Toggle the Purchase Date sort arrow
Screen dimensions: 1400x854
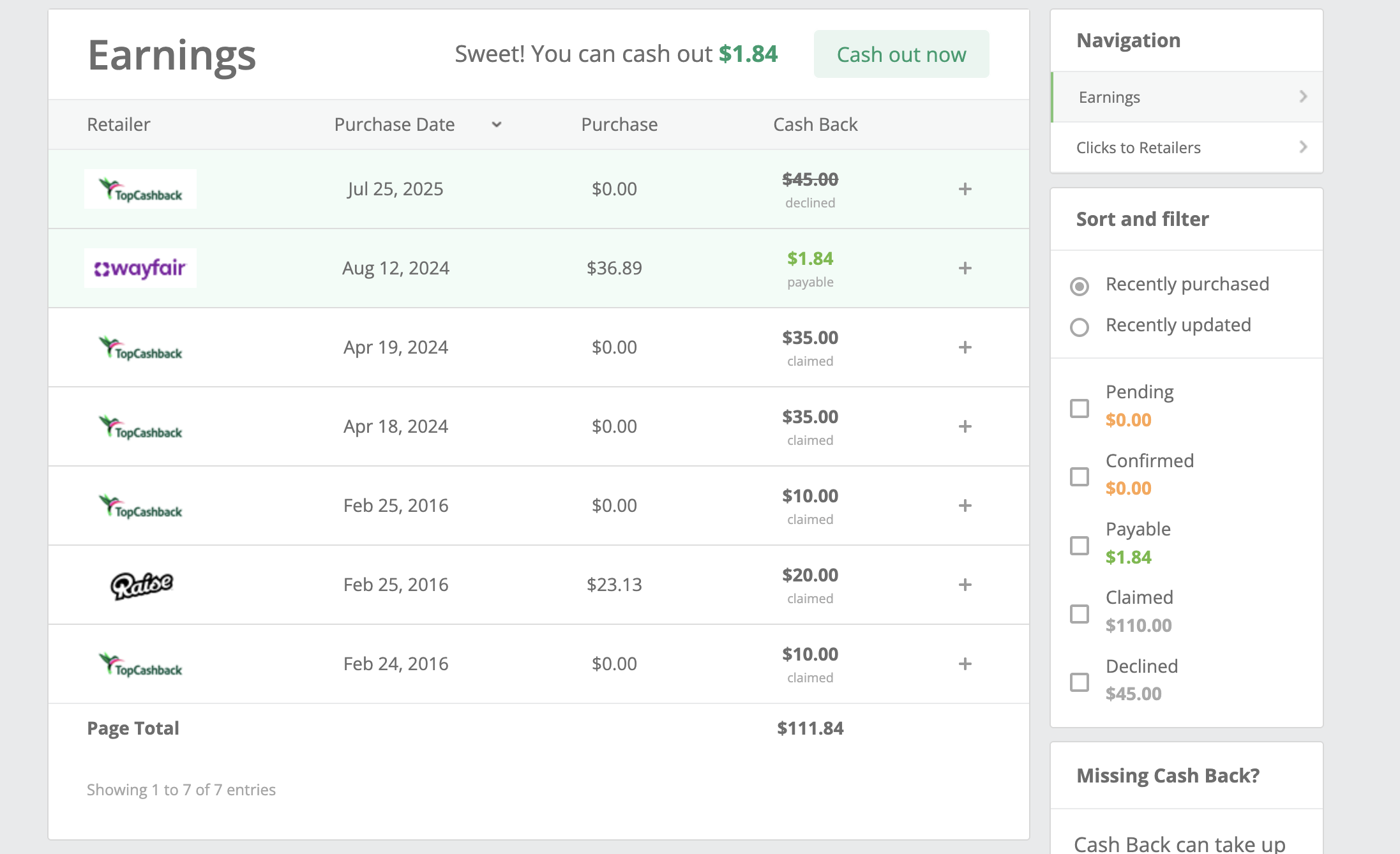tap(497, 124)
